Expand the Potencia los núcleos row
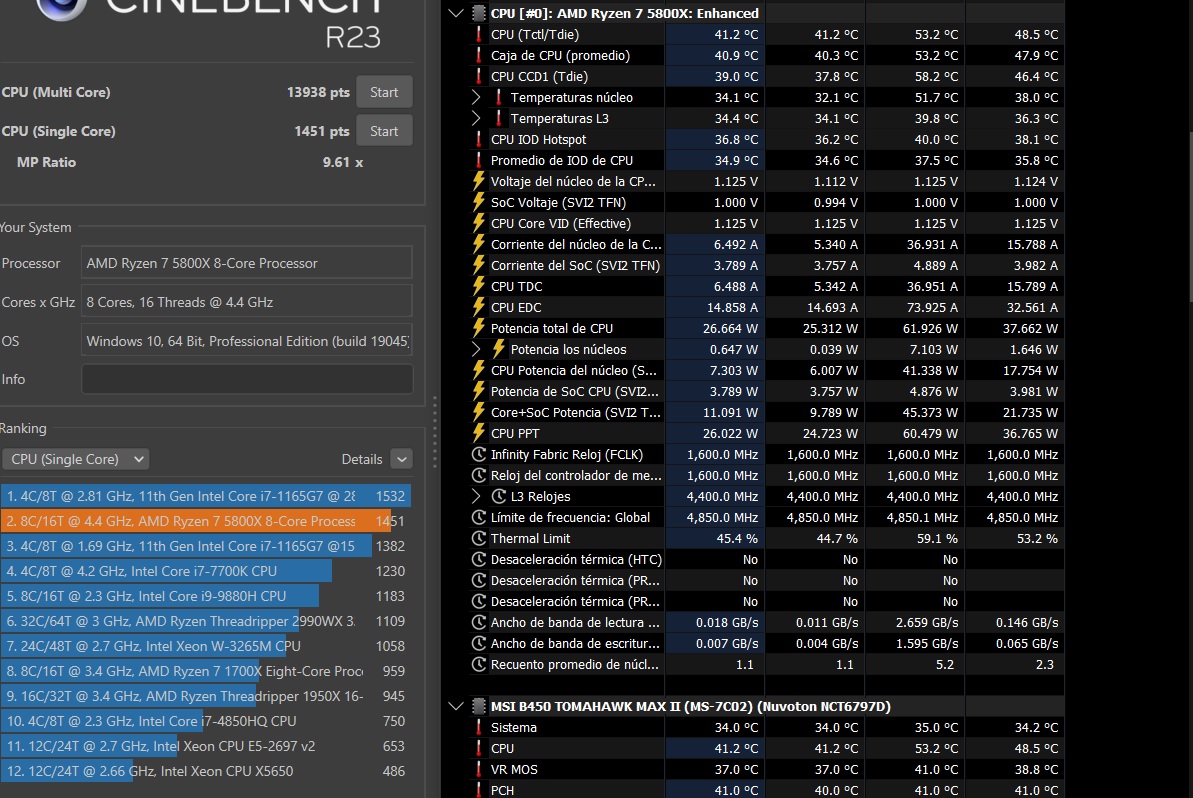The height and width of the screenshot is (798, 1193). pyautogui.click(x=476, y=349)
